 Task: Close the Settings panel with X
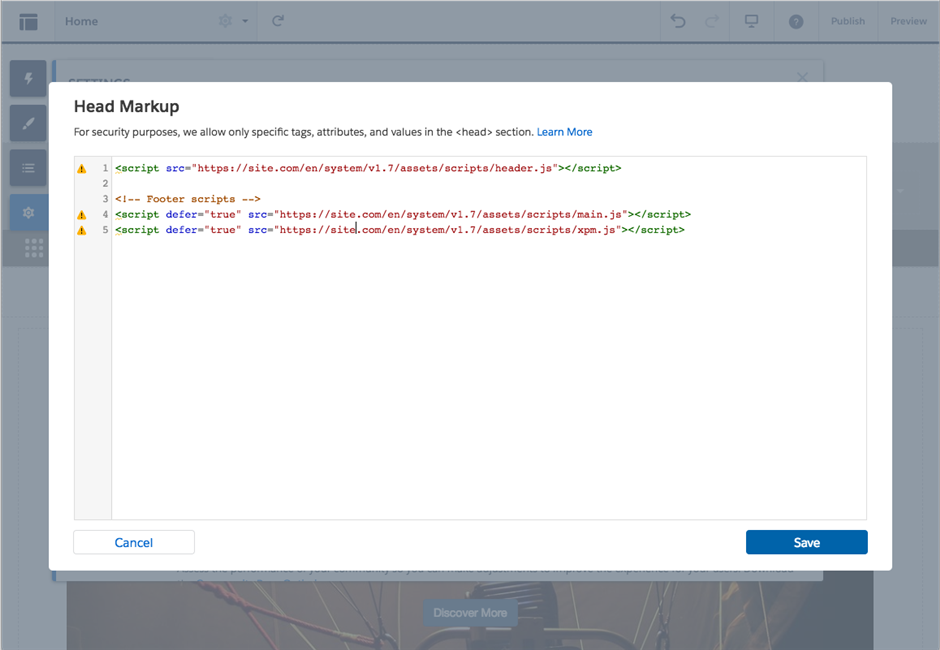[802, 77]
